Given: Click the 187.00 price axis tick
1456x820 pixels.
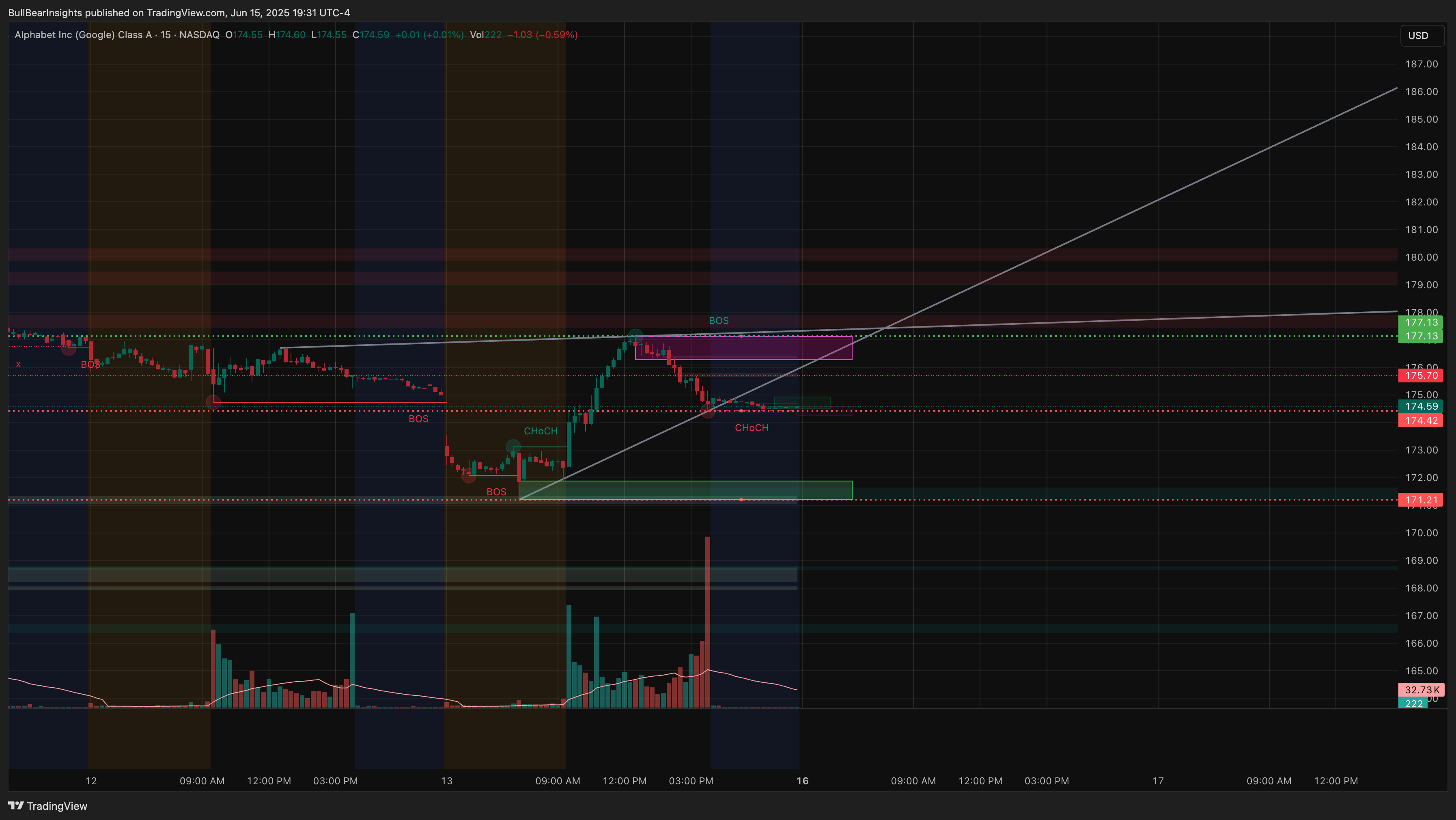Looking at the screenshot, I should tap(1422, 64).
